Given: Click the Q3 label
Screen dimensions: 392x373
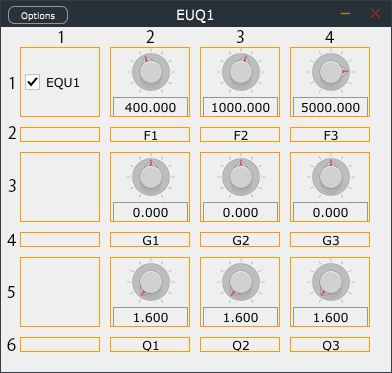Looking at the screenshot, I should (x=330, y=345).
